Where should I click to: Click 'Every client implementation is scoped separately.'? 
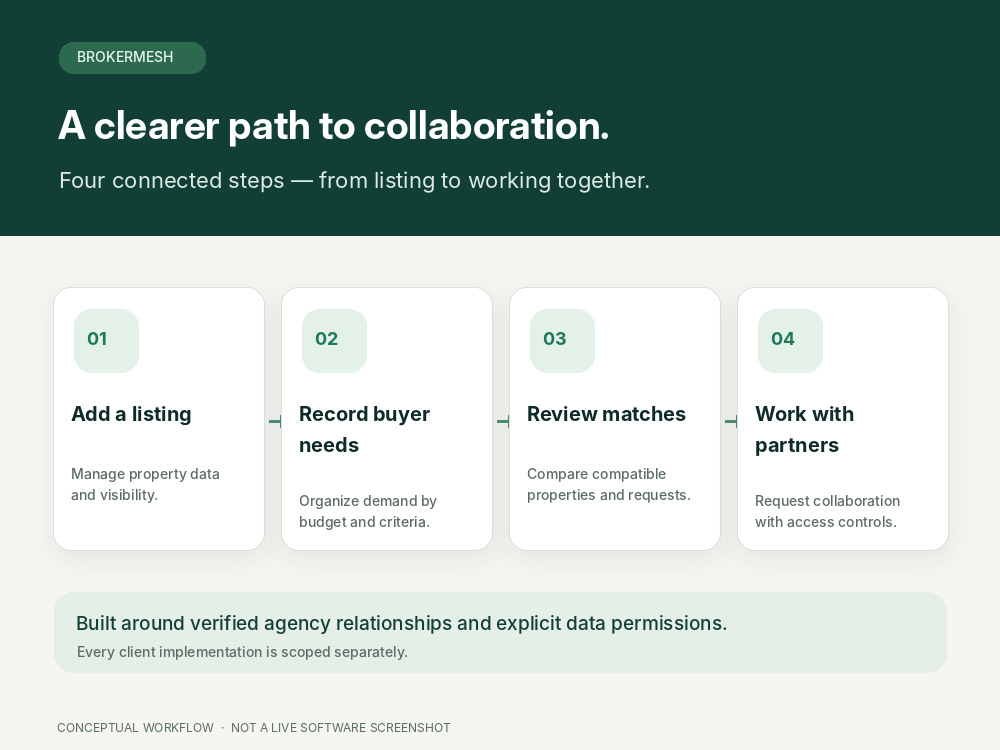tap(242, 652)
